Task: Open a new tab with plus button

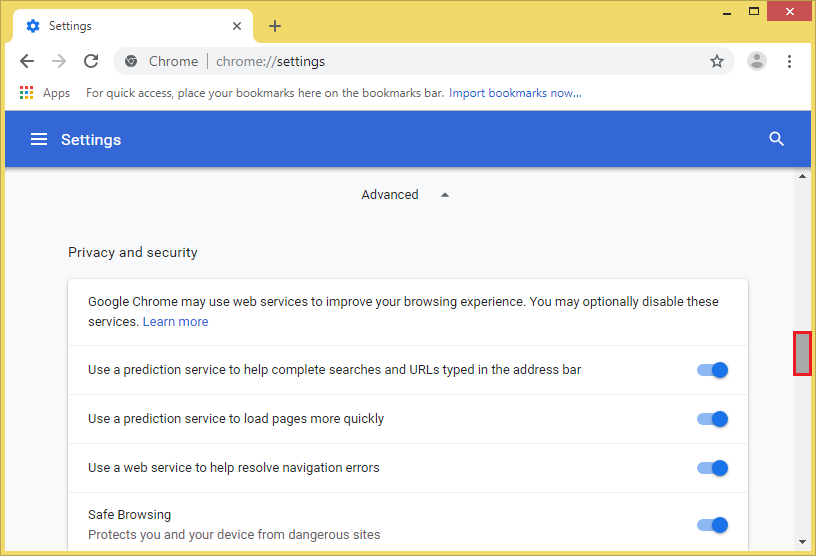Action: [x=275, y=26]
